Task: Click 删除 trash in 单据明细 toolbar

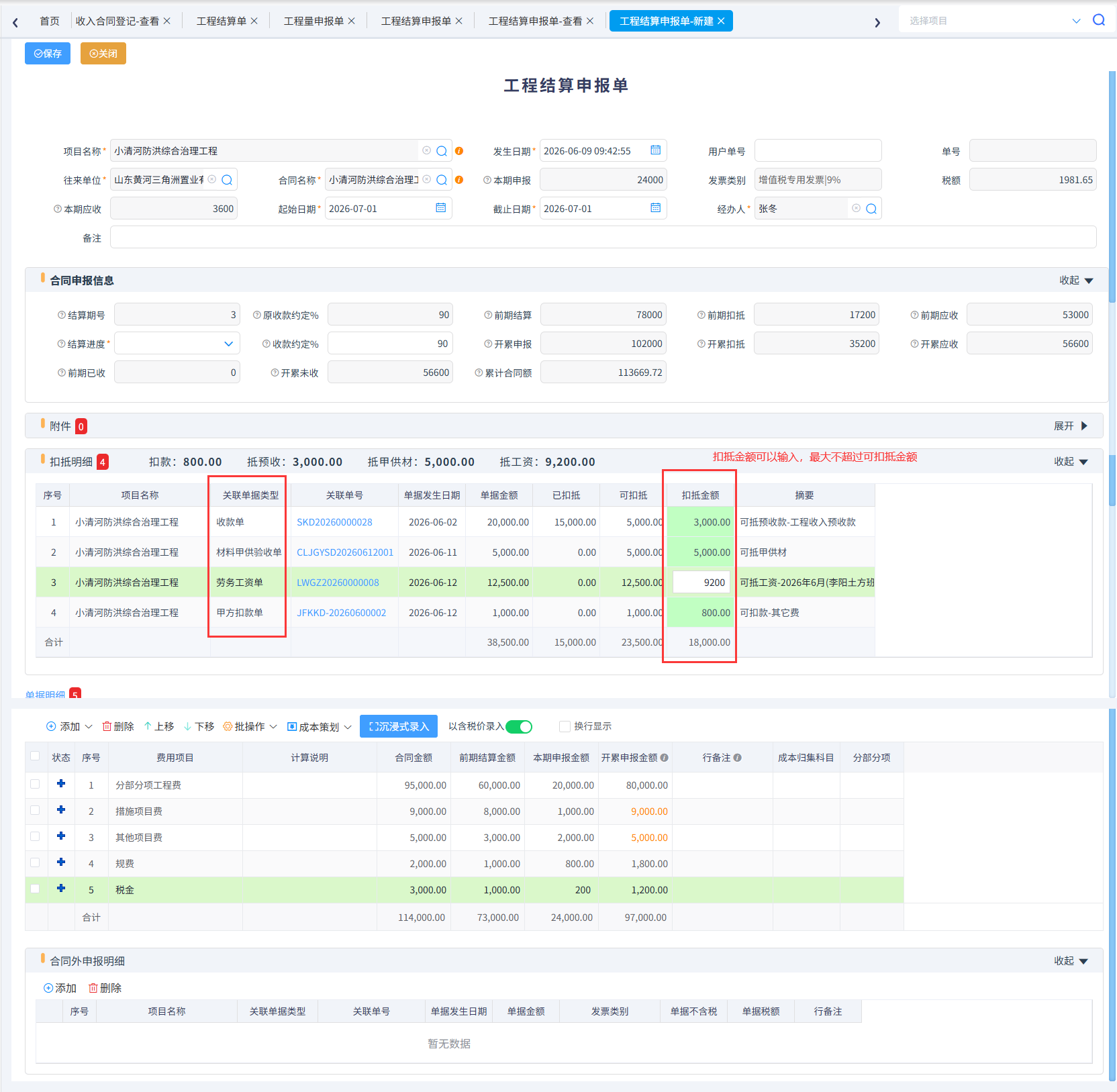Action: [x=117, y=726]
